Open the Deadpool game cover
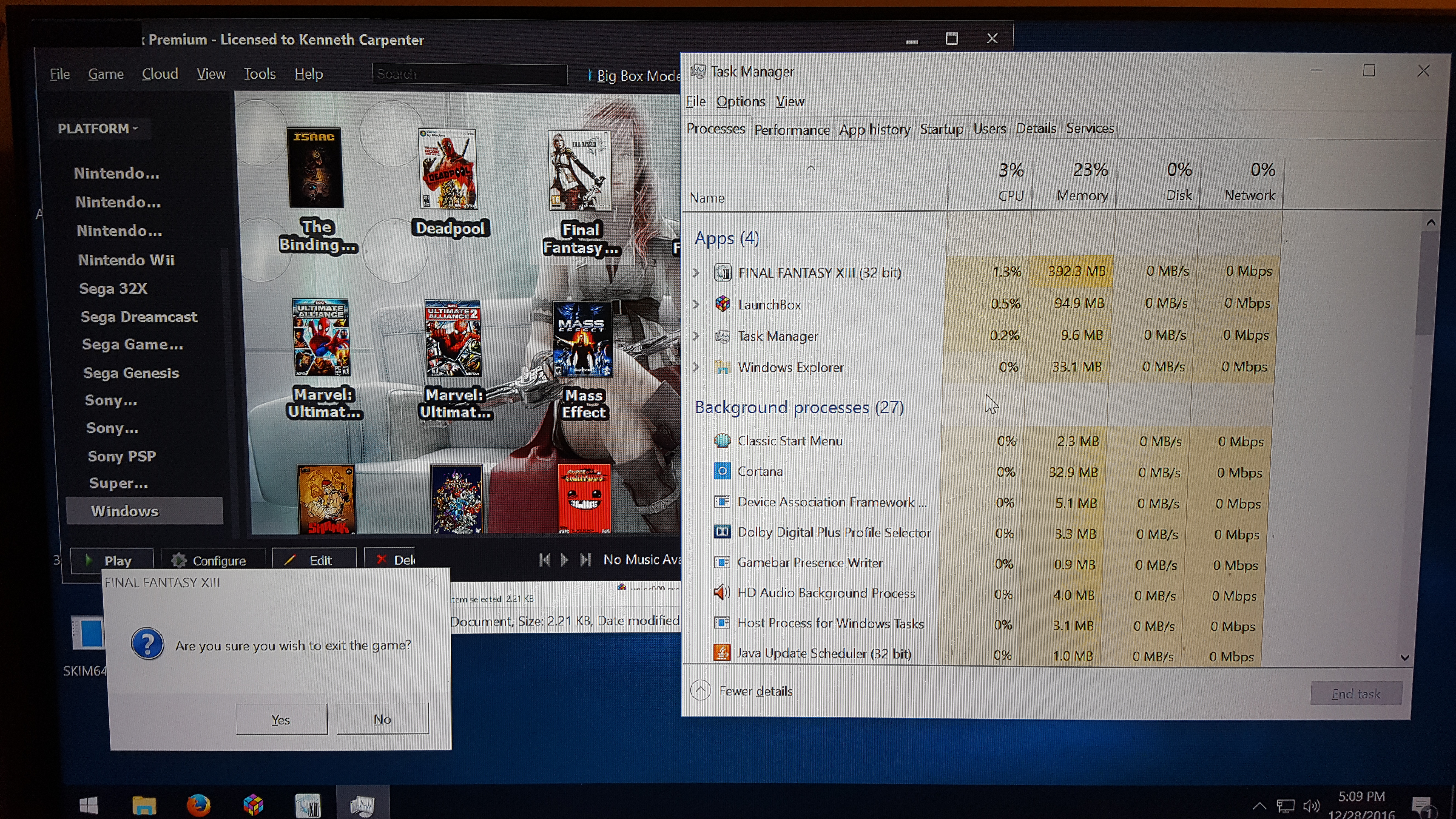This screenshot has height=819, width=1456. [448, 169]
